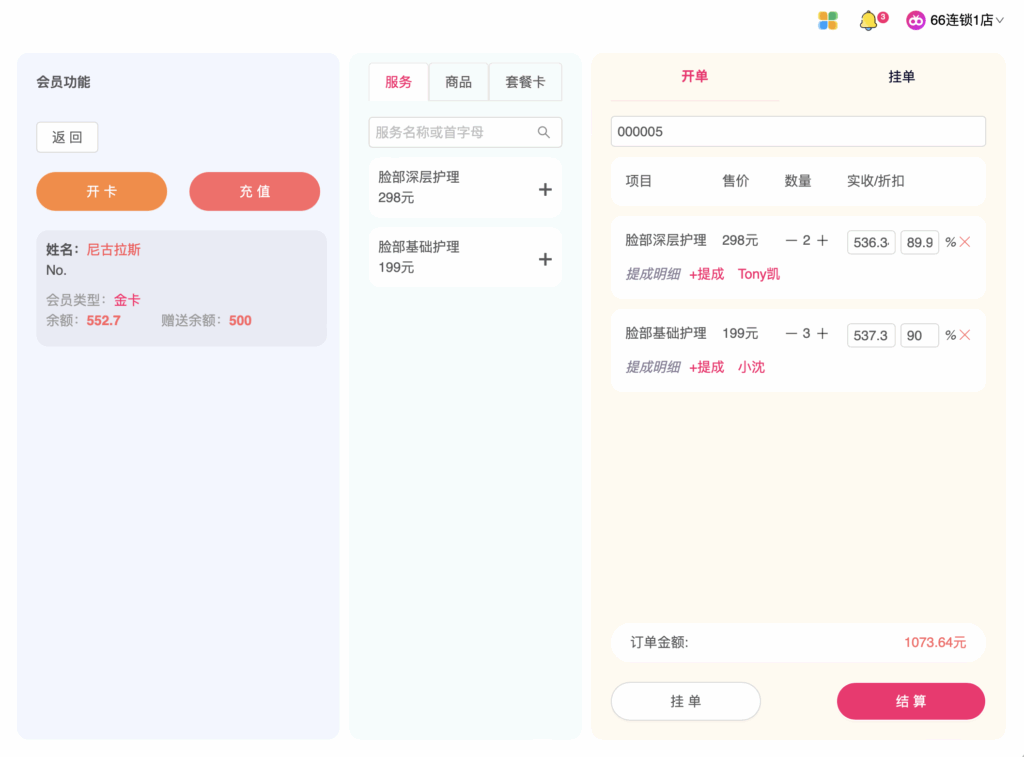Switch to the 套餐卡 tab

[x=525, y=82]
